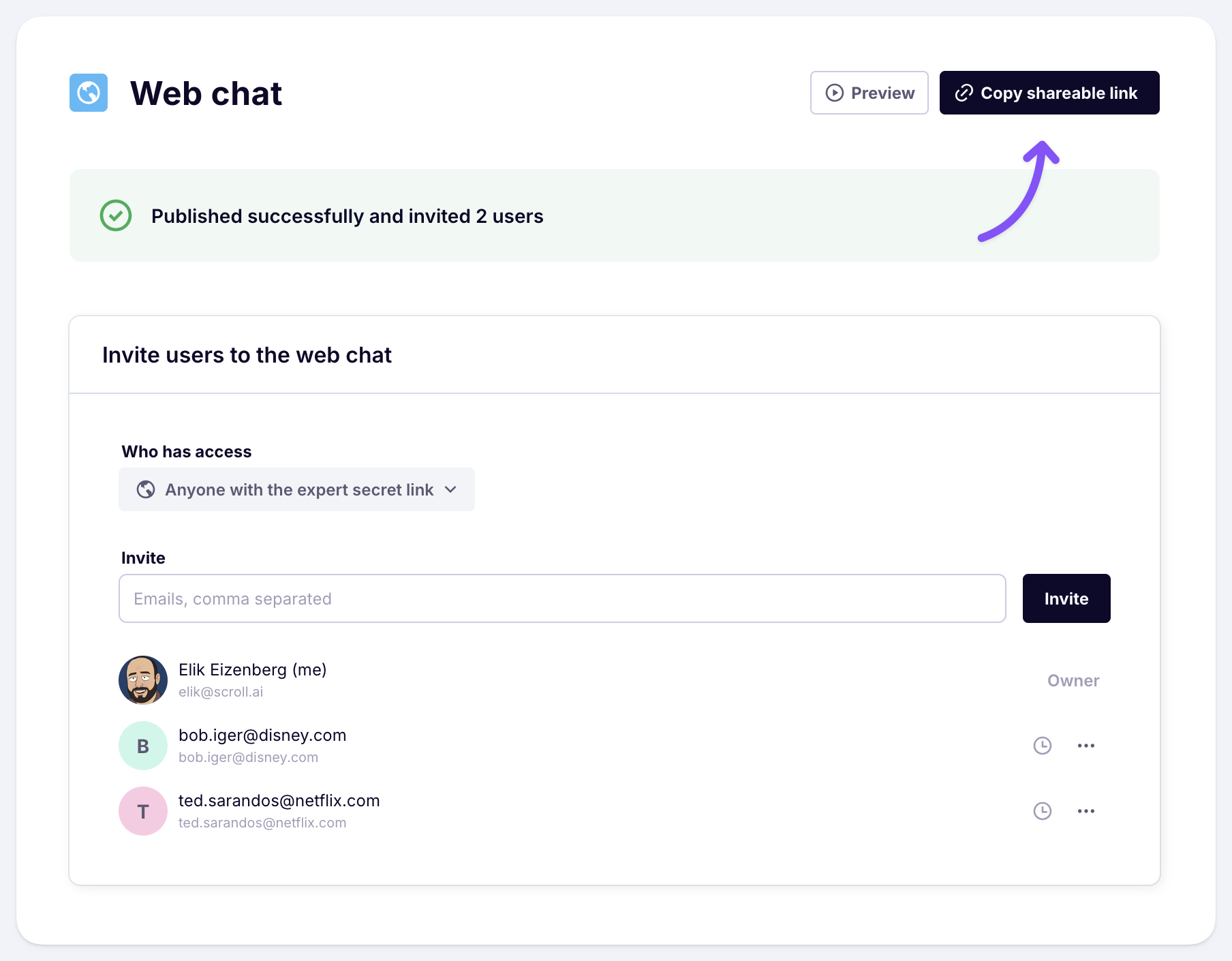Click pending clock icon for bob.iger@disney.com
Viewport: 1232px width, 961px height.
click(1043, 746)
